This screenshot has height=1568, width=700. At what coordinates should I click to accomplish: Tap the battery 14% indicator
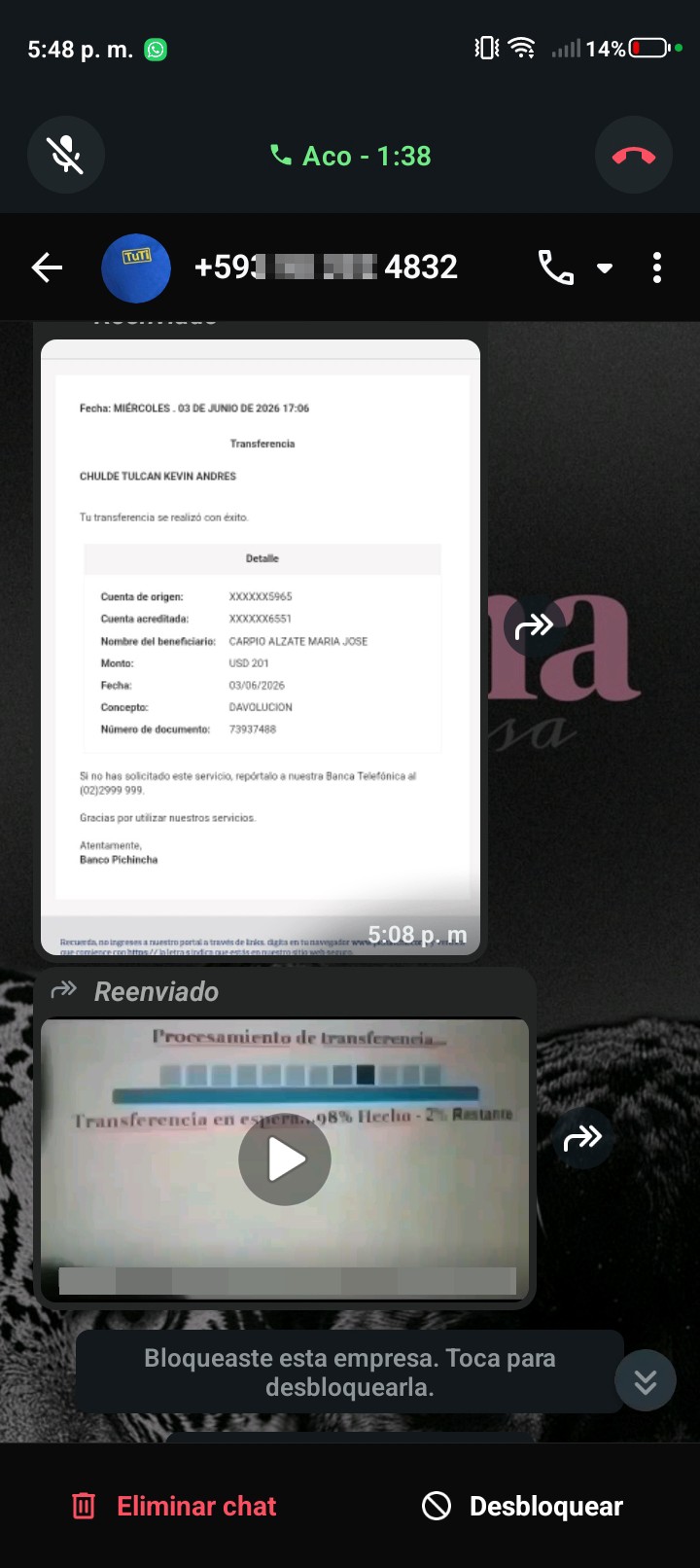[x=627, y=49]
